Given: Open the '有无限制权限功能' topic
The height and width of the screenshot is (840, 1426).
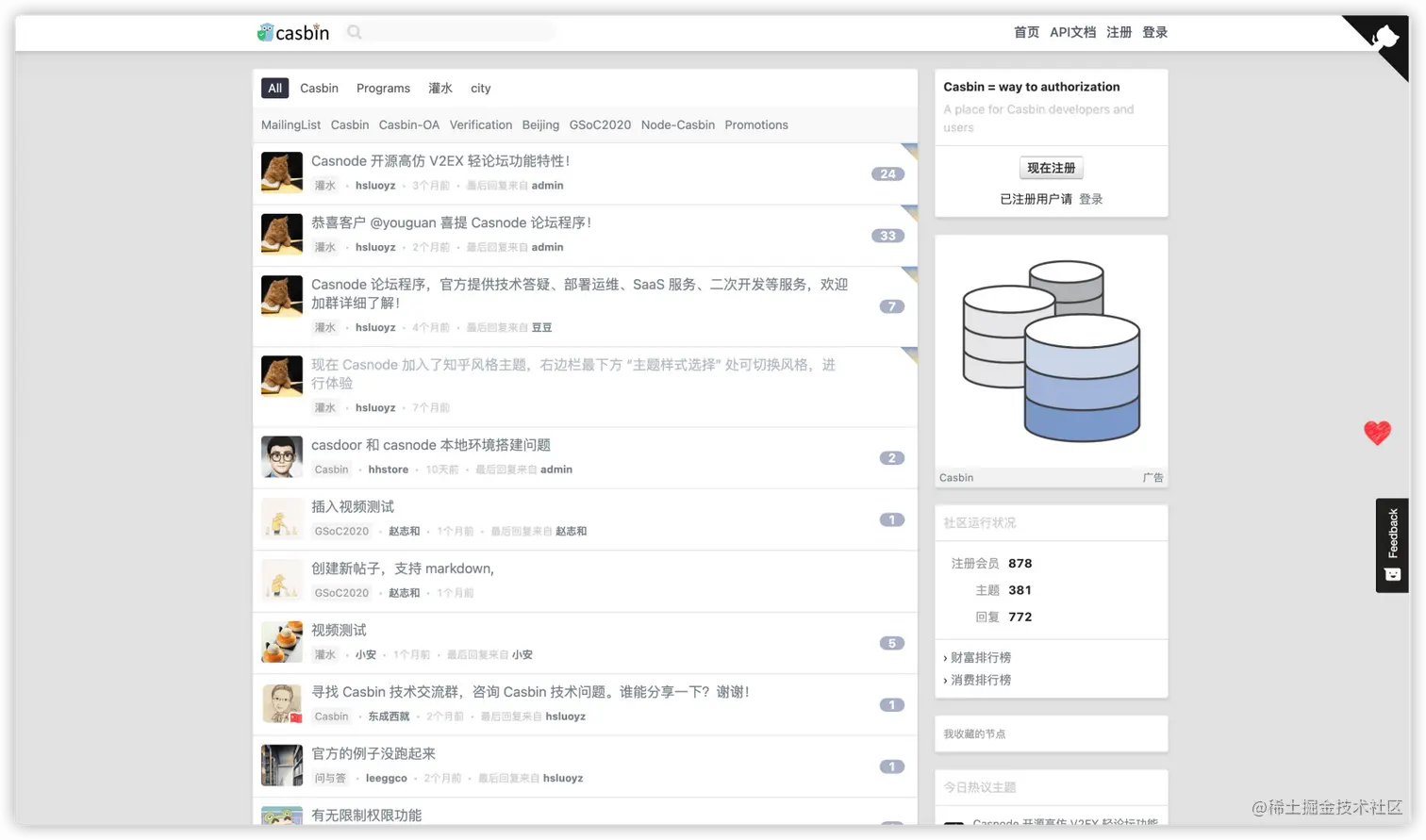Looking at the screenshot, I should click(366, 815).
